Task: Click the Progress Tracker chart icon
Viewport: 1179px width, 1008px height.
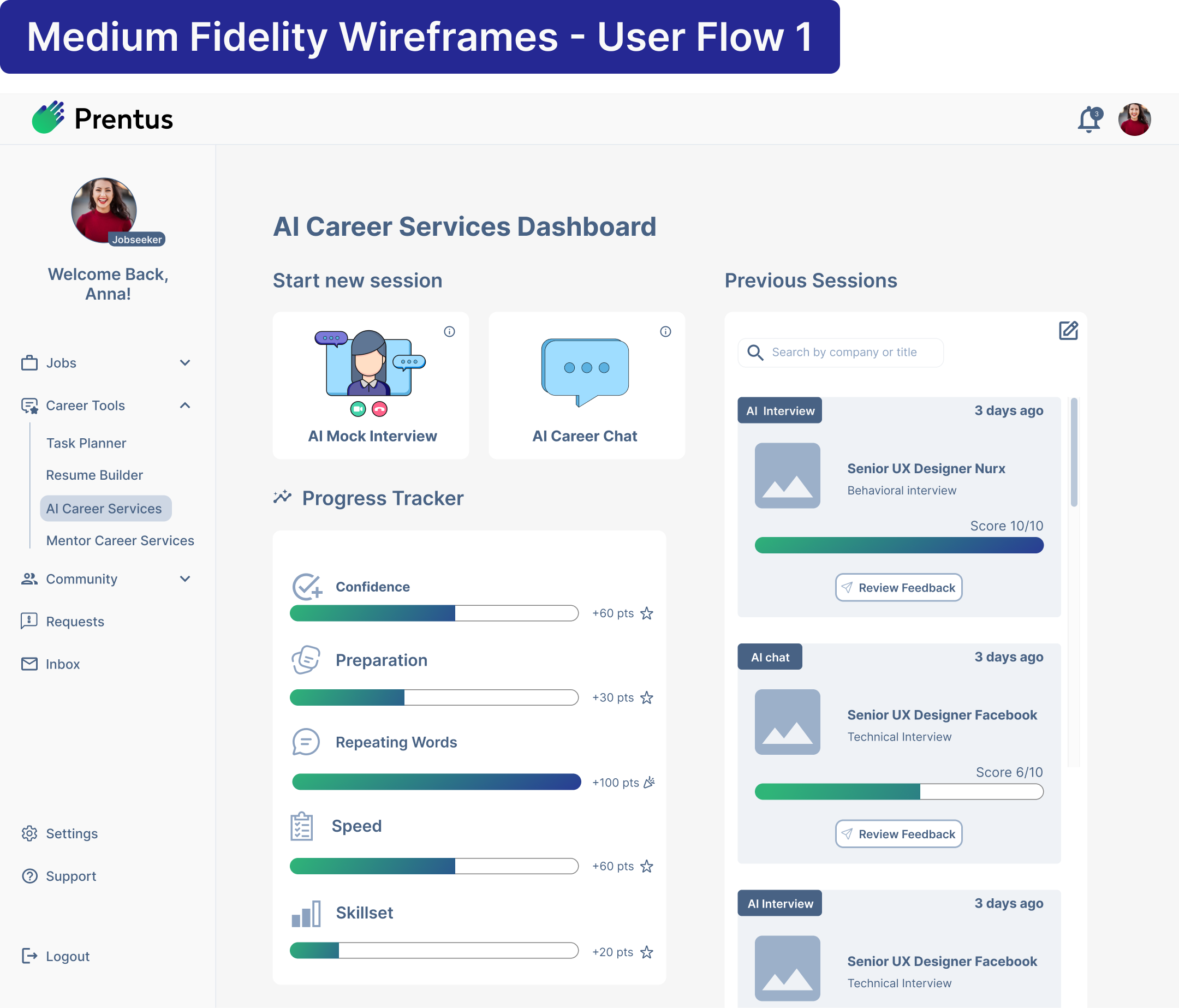Action: tap(282, 497)
